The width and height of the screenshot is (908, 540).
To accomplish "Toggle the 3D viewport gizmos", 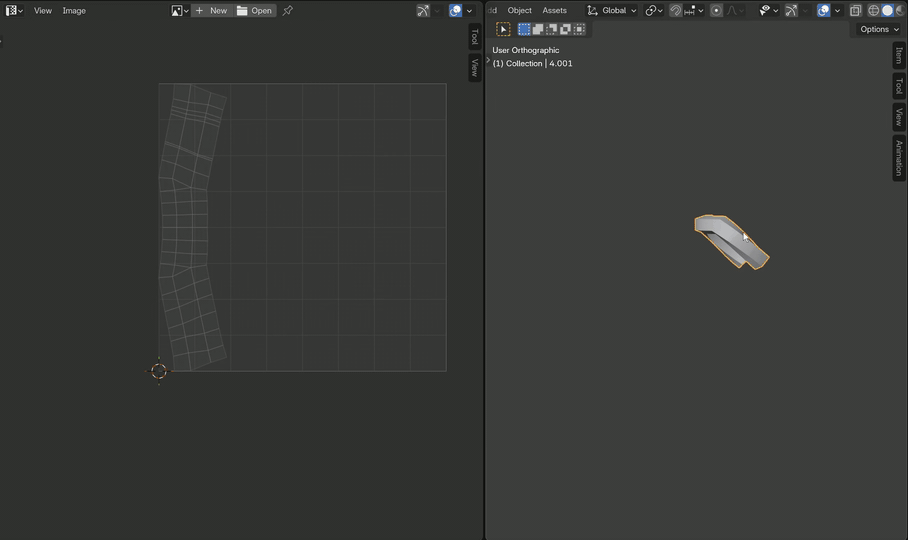I will [x=791, y=10].
